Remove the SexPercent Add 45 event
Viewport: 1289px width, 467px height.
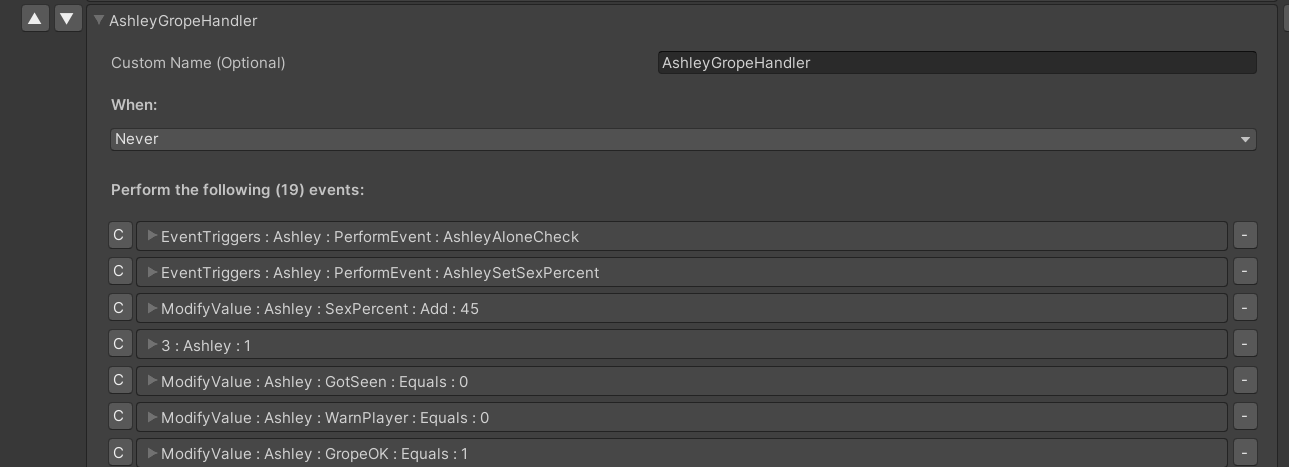pos(1244,308)
